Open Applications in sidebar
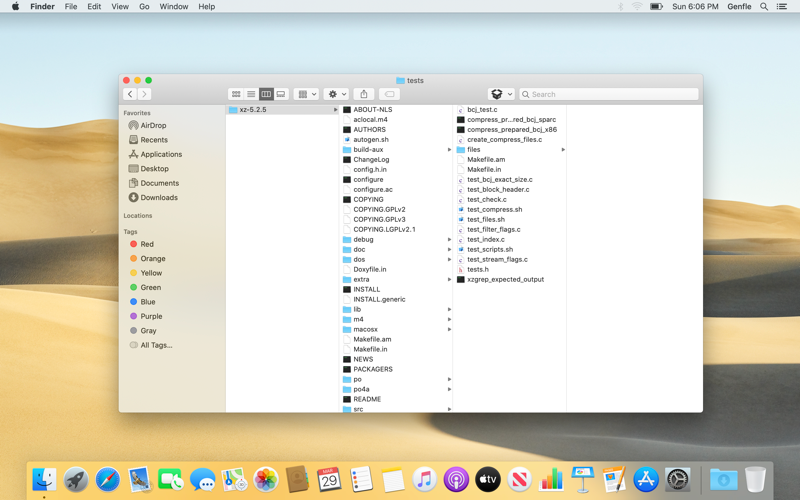The width and height of the screenshot is (800, 500). point(155,154)
